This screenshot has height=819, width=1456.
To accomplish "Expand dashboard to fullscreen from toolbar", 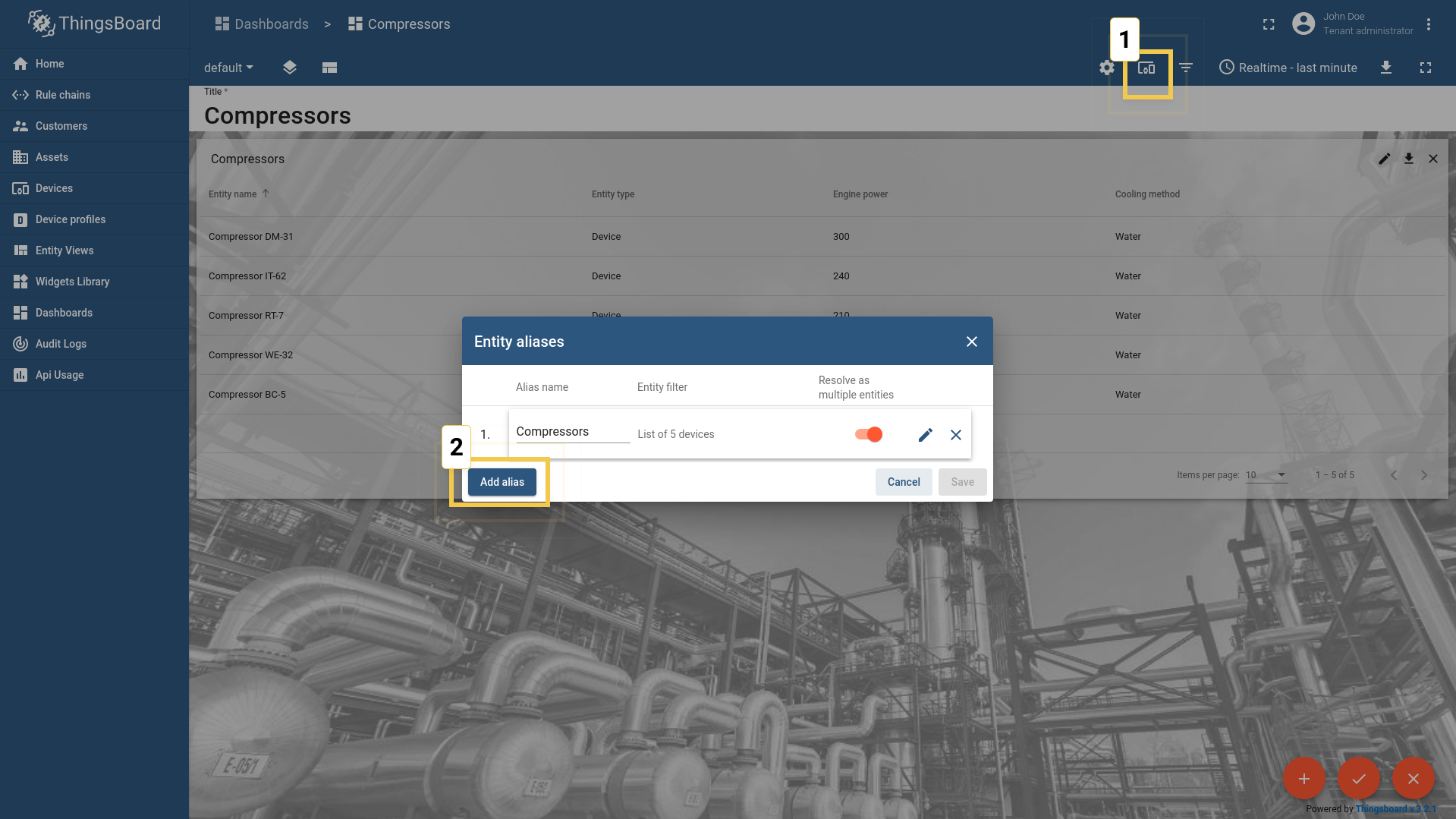I will (x=1426, y=68).
